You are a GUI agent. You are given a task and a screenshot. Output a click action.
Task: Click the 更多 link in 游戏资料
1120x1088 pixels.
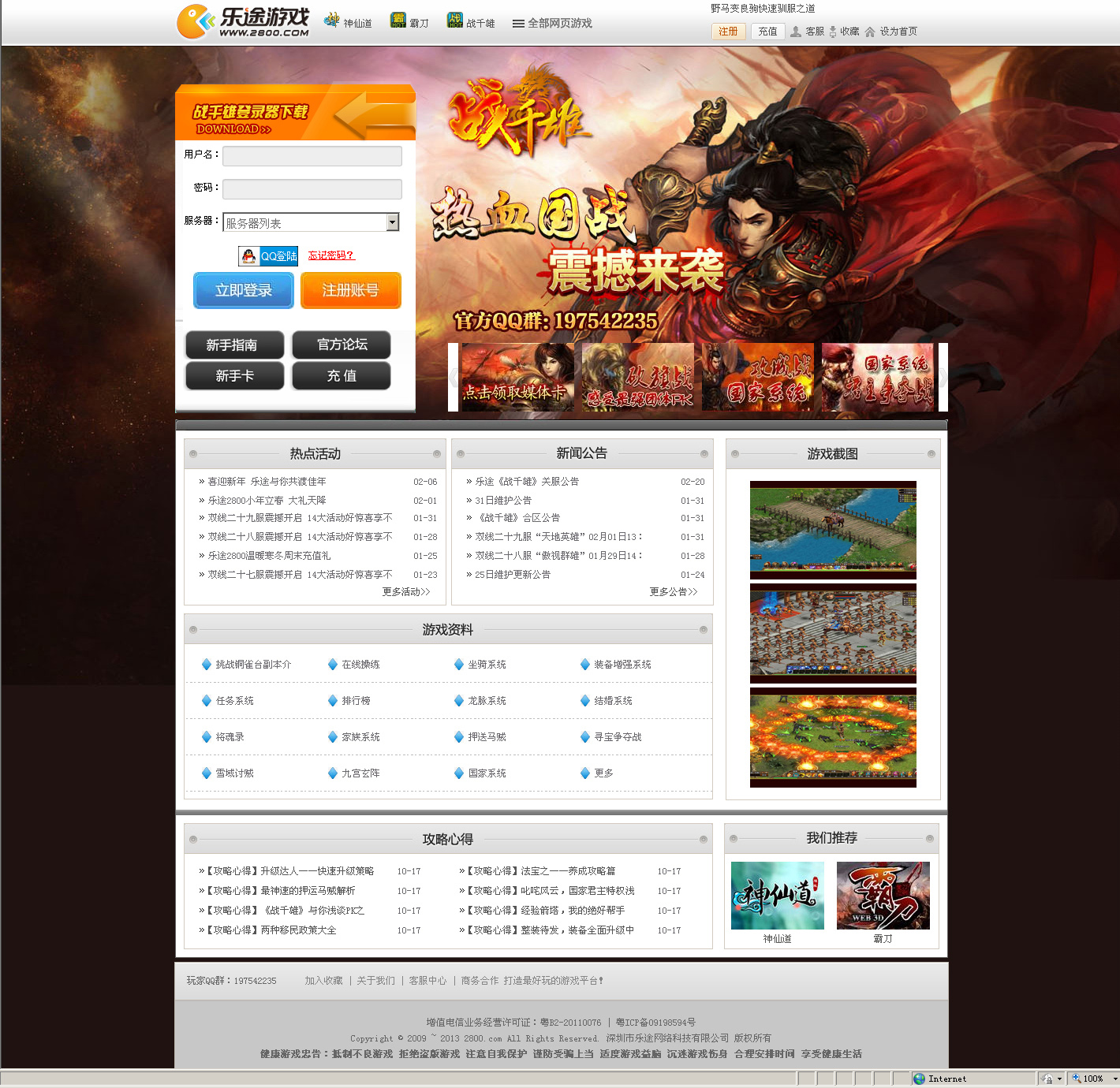coord(604,773)
